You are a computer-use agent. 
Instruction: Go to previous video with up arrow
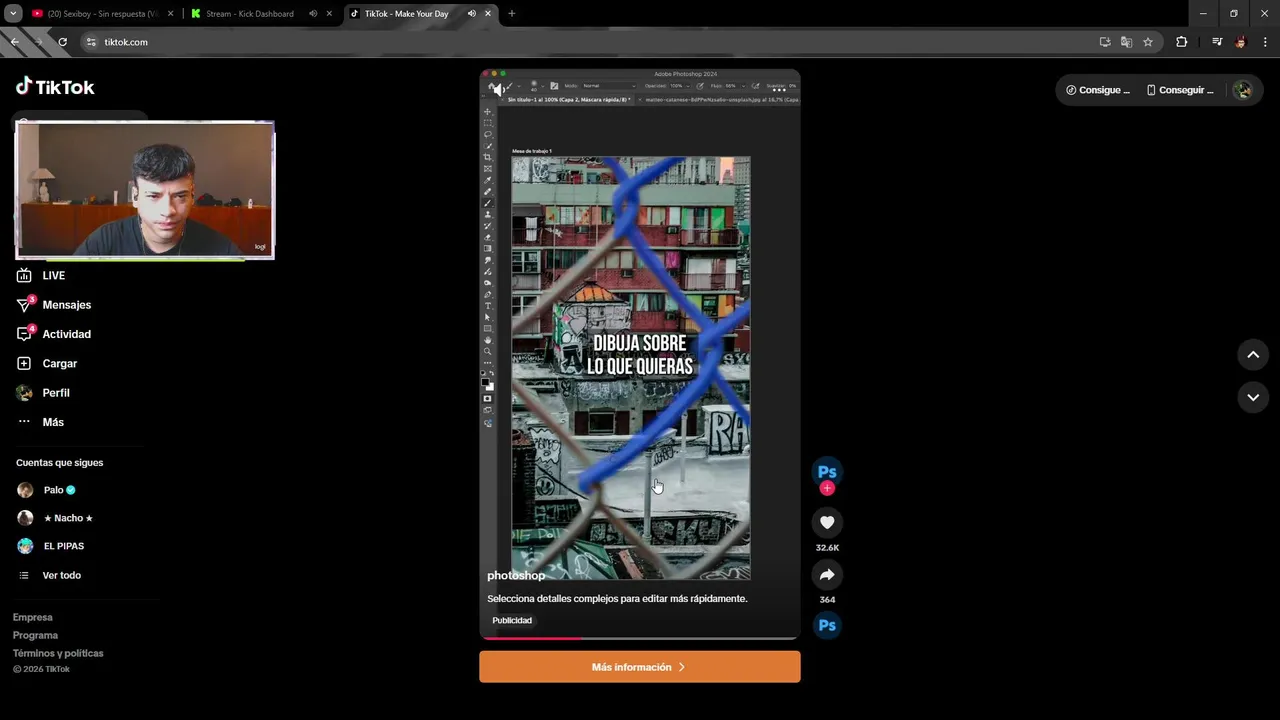pyautogui.click(x=1253, y=355)
